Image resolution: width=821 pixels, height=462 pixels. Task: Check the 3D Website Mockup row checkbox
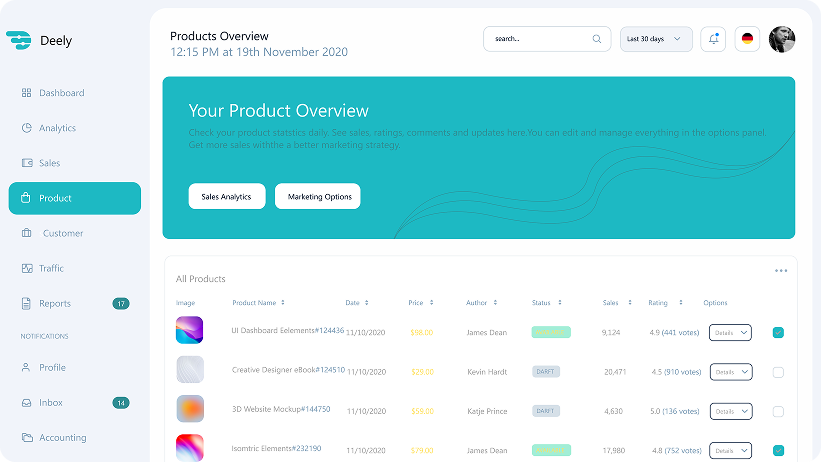(x=778, y=412)
